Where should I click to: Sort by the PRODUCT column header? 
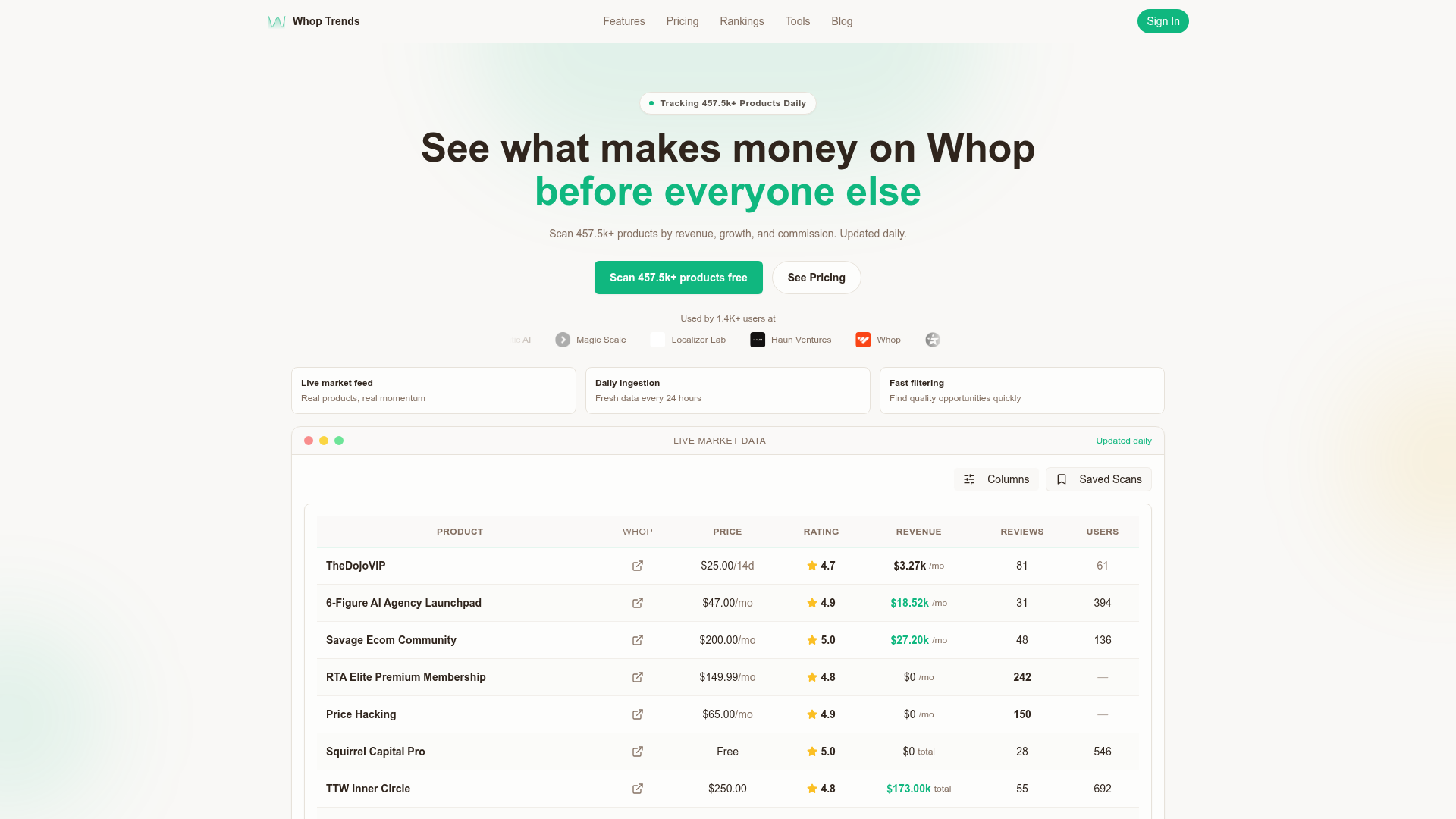[x=460, y=532]
